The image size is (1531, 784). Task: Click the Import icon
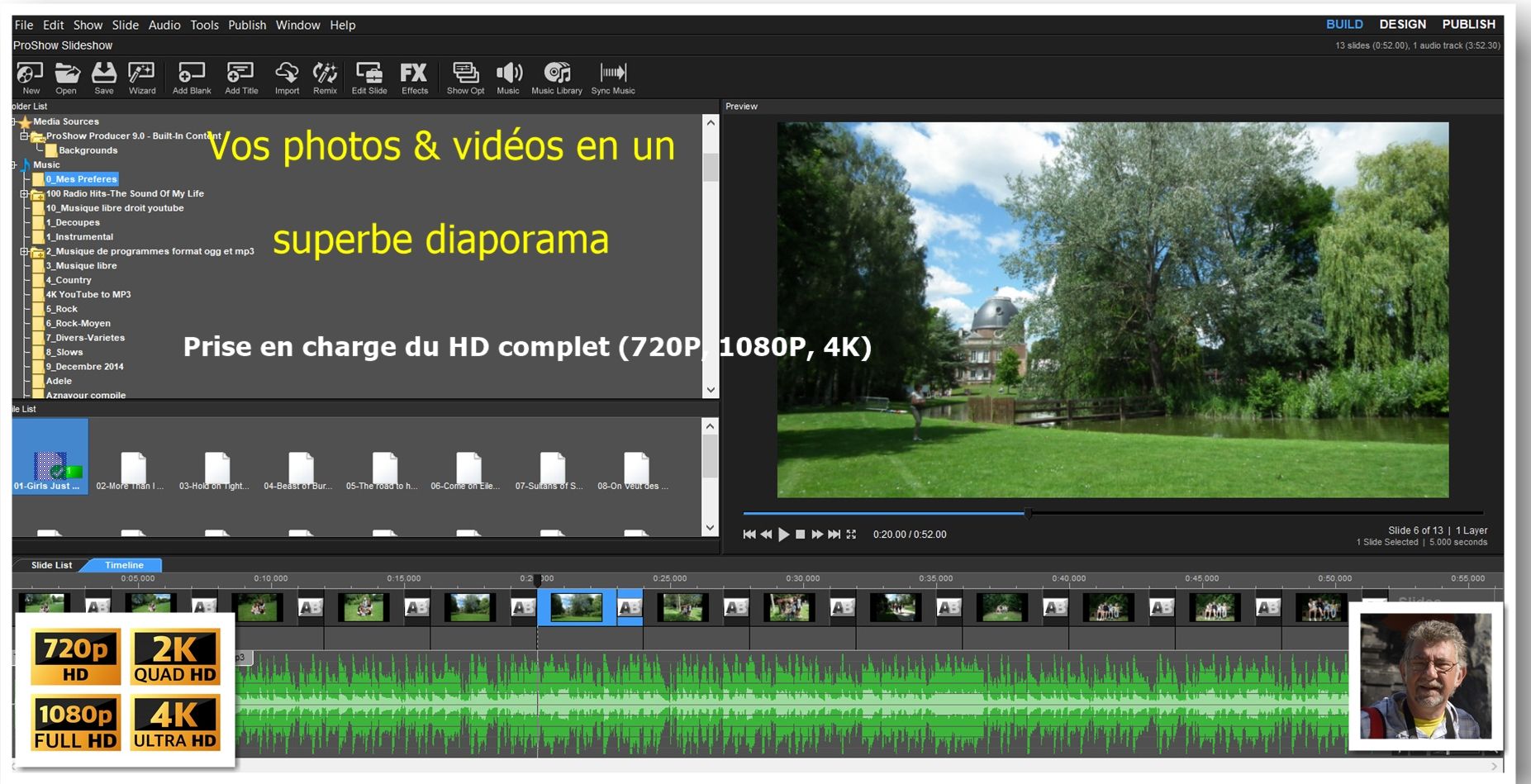[287, 78]
